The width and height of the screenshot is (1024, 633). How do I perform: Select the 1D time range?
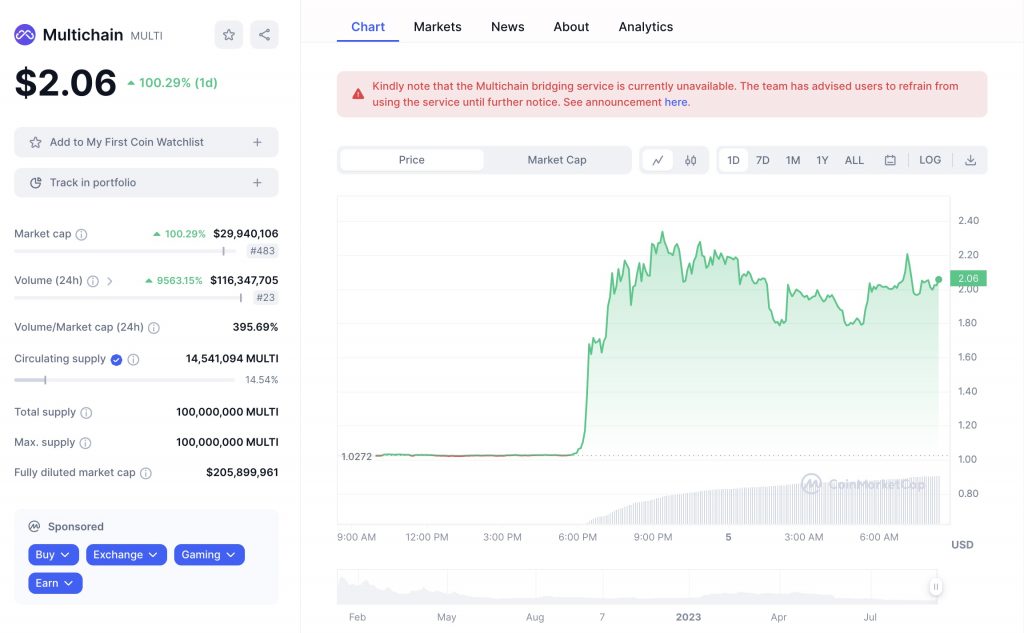733,160
